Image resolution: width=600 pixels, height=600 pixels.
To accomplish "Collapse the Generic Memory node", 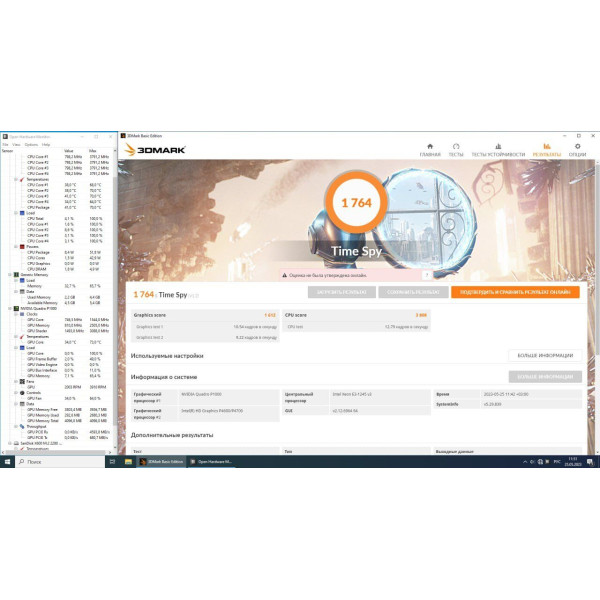I will (x=10, y=275).
